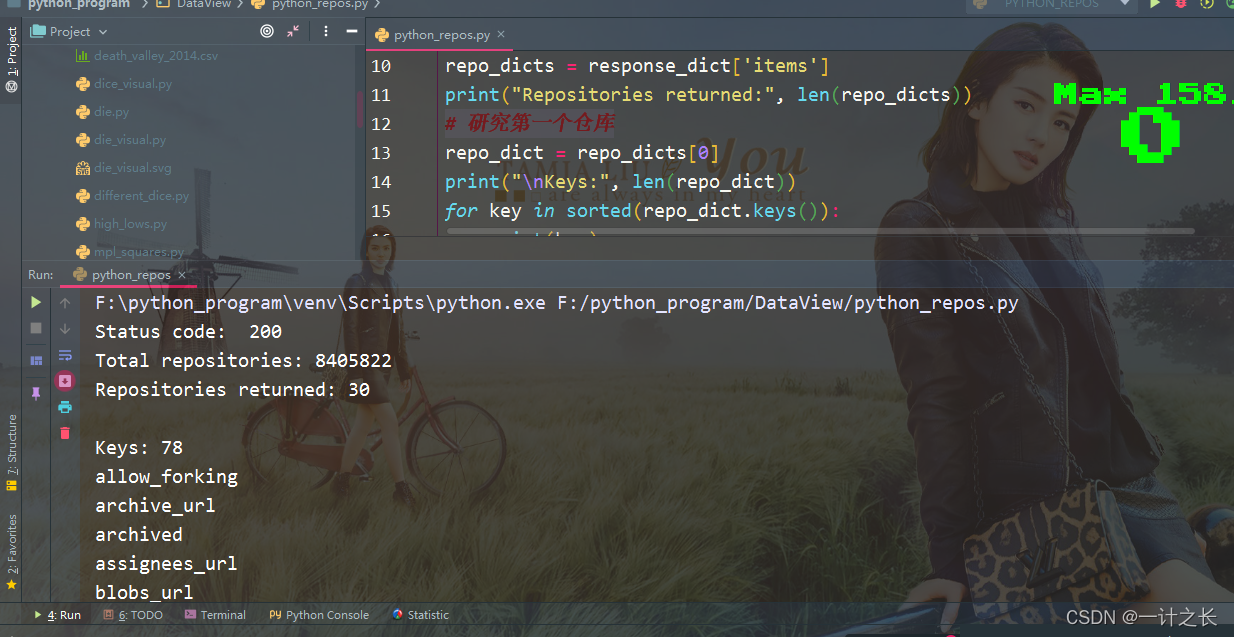Image resolution: width=1234 pixels, height=637 pixels.
Task: Open Python Console tool tab
Action: 319,615
